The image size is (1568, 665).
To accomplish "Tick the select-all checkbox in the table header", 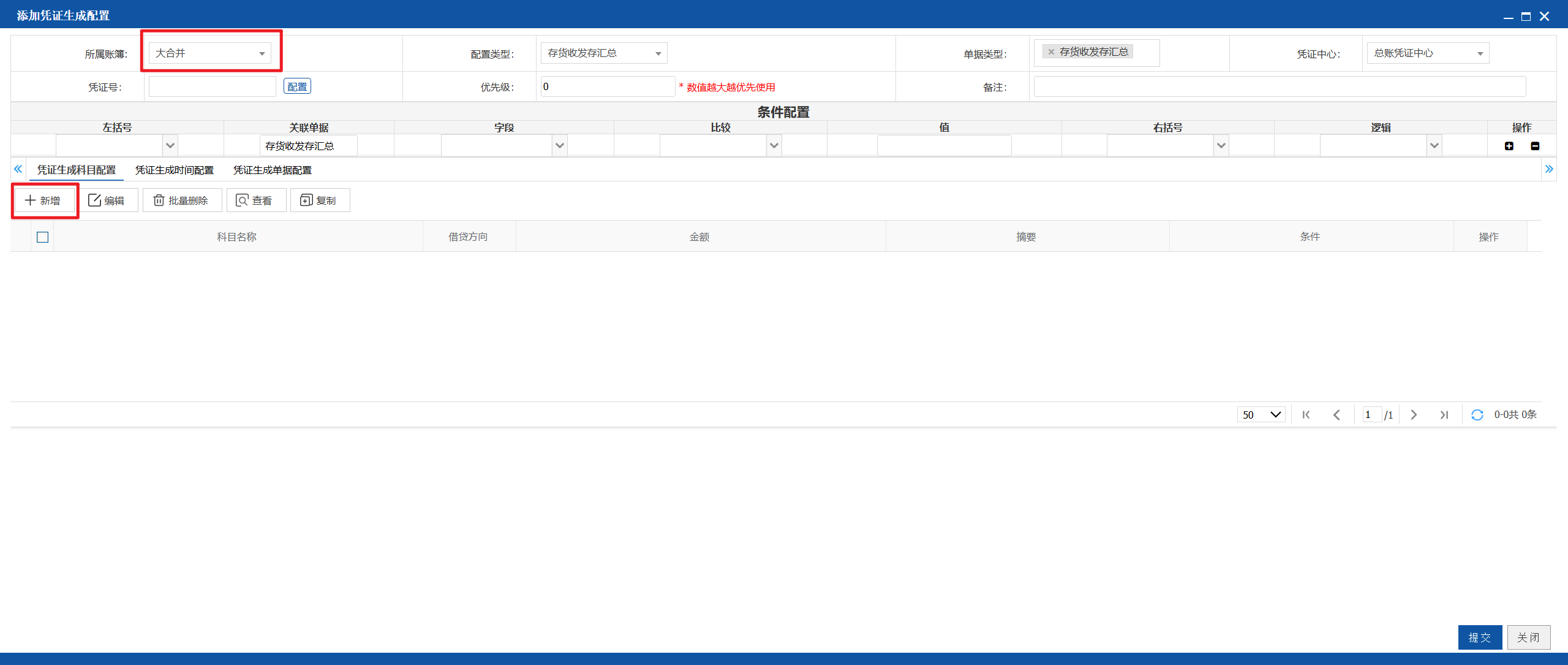I will point(42,237).
